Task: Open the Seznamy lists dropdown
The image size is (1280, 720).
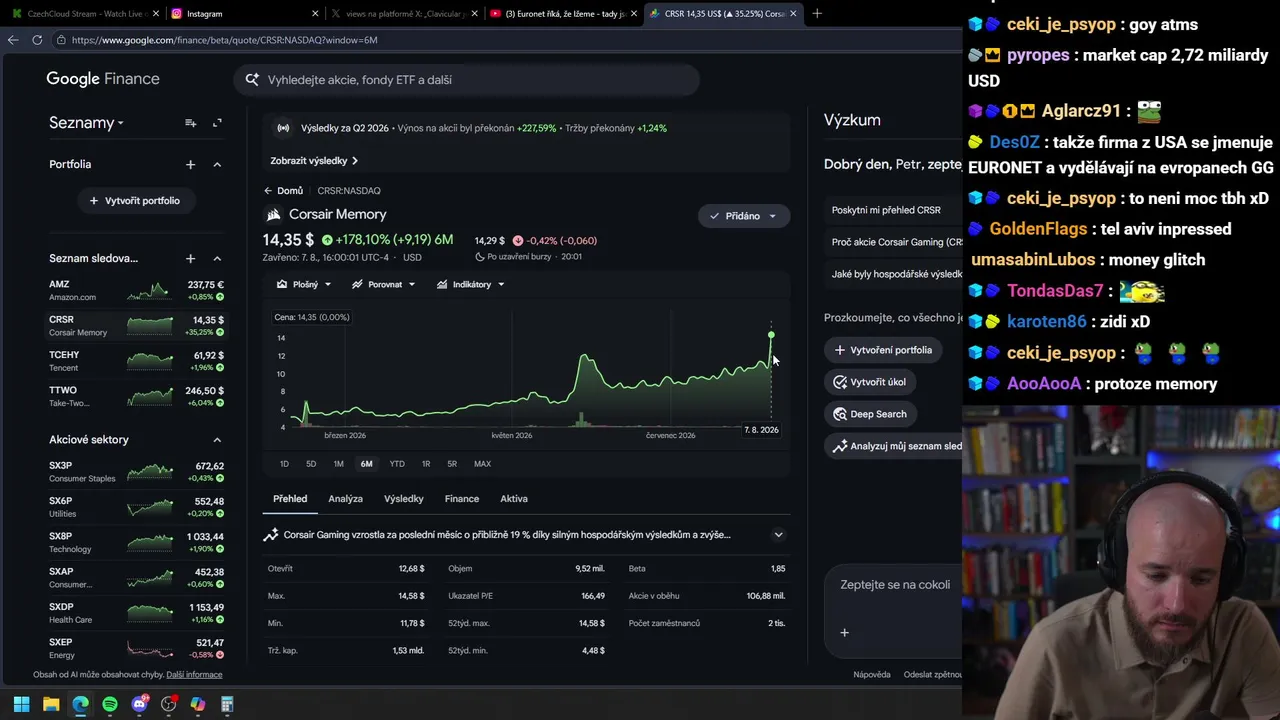Action: click(86, 123)
